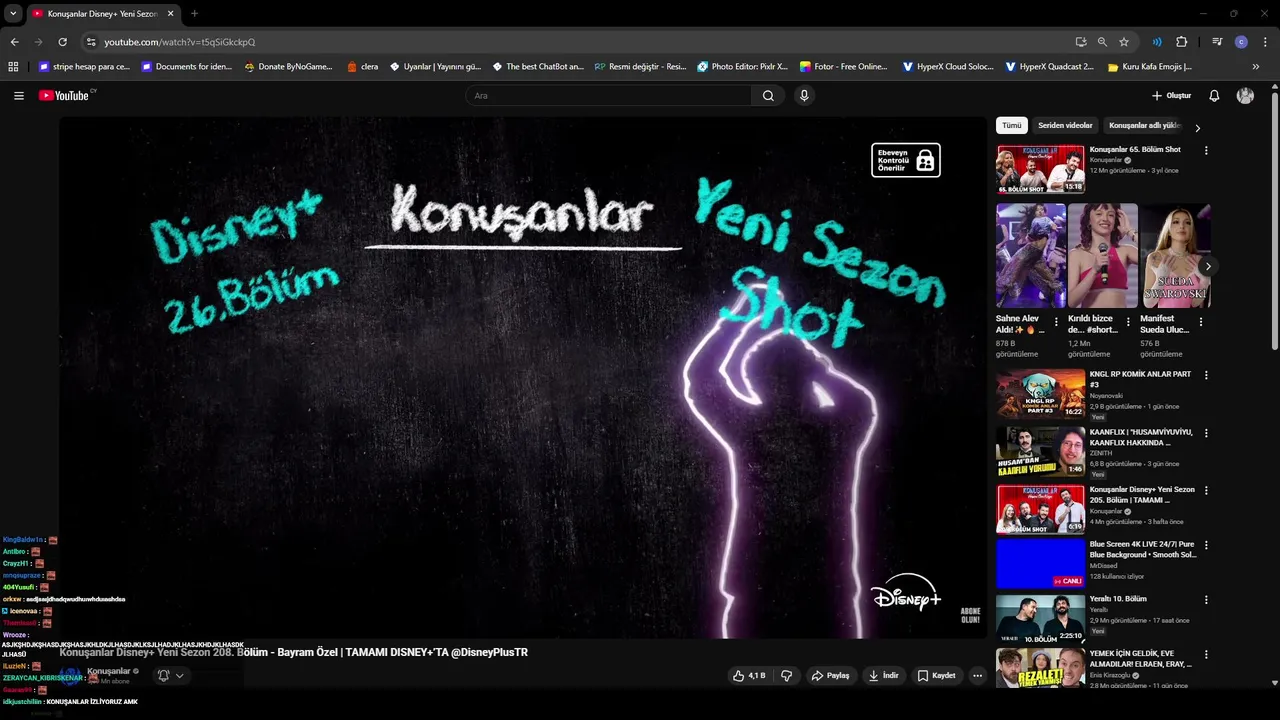
Task: Open a new browser tab
Action: coord(194,14)
